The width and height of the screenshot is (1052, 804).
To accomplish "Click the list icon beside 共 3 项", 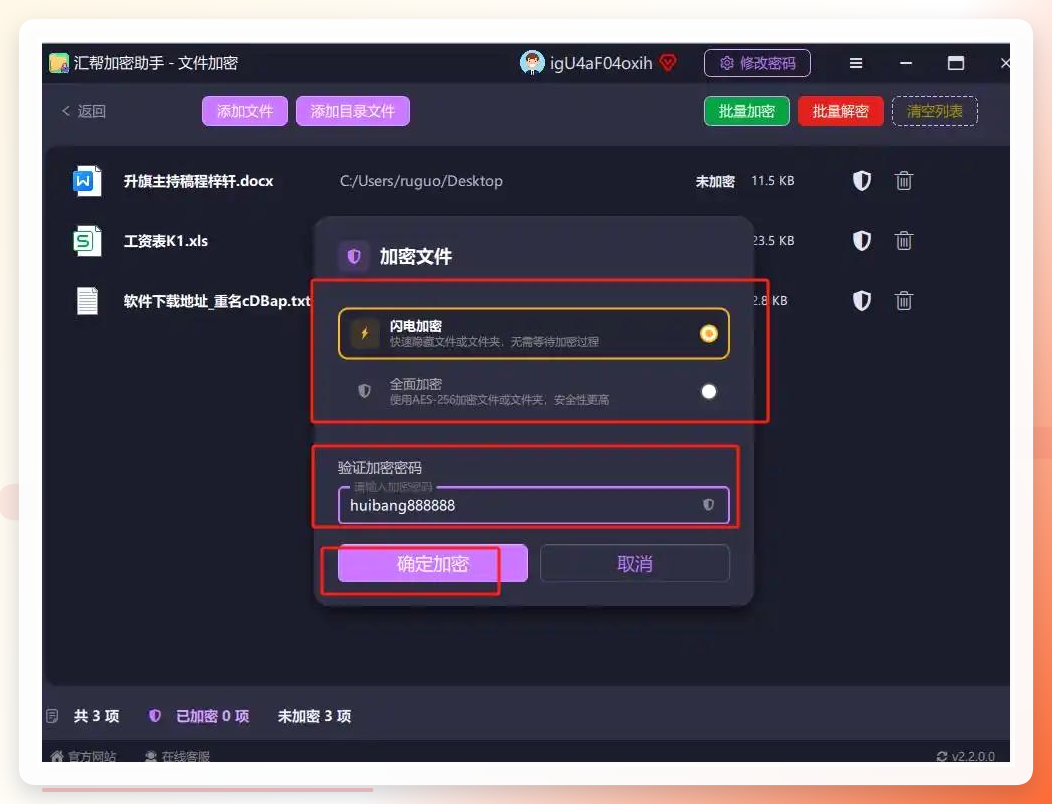I will coord(52,716).
